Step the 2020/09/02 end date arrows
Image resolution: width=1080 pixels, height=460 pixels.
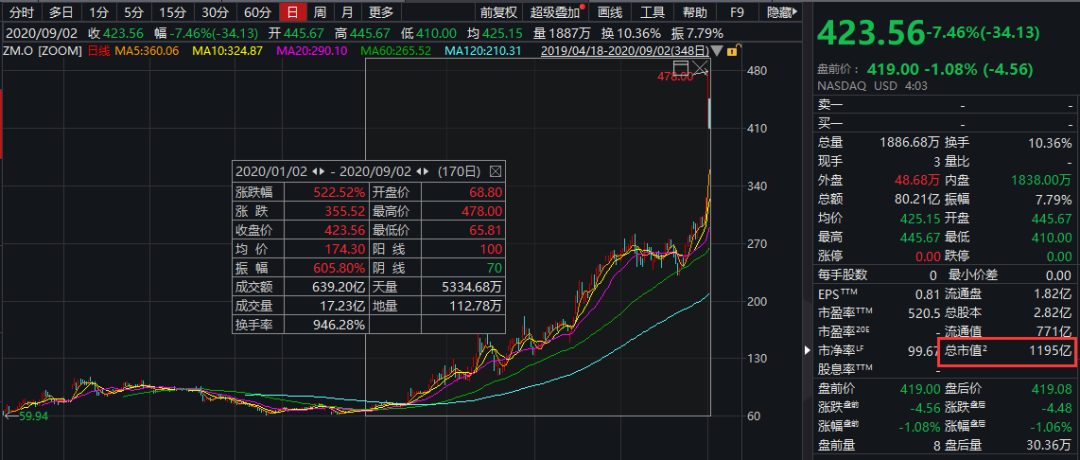click(x=422, y=170)
